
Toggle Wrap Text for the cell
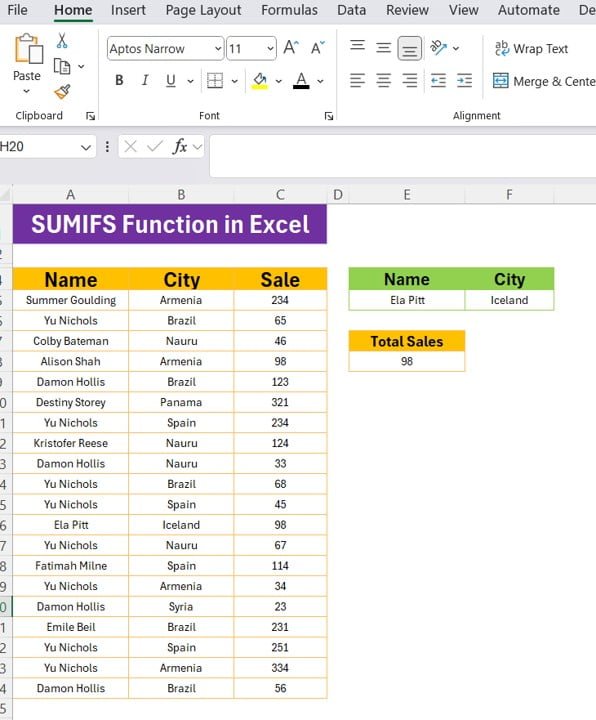[x=532, y=49]
